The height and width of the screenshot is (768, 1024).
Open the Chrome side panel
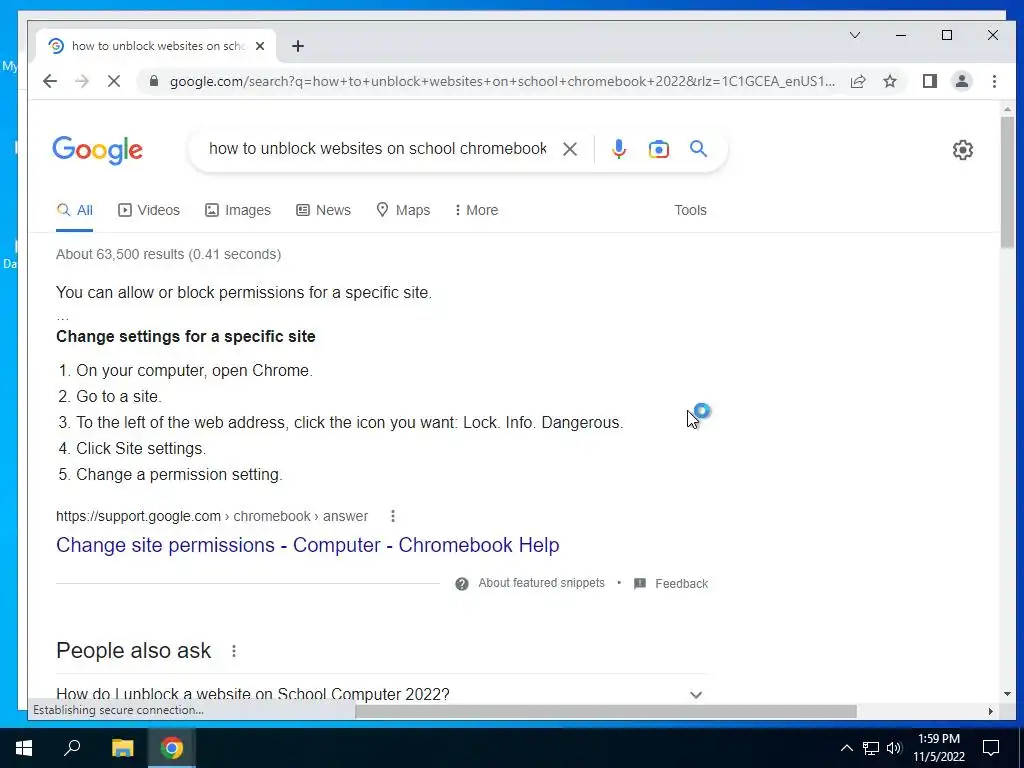(930, 81)
